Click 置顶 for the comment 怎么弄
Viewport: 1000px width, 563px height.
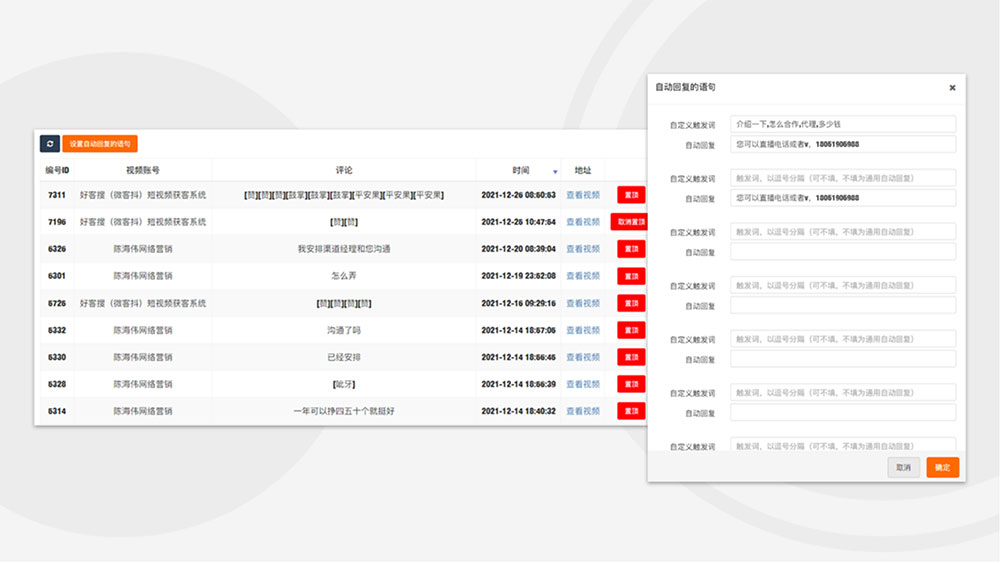(x=631, y=276)
